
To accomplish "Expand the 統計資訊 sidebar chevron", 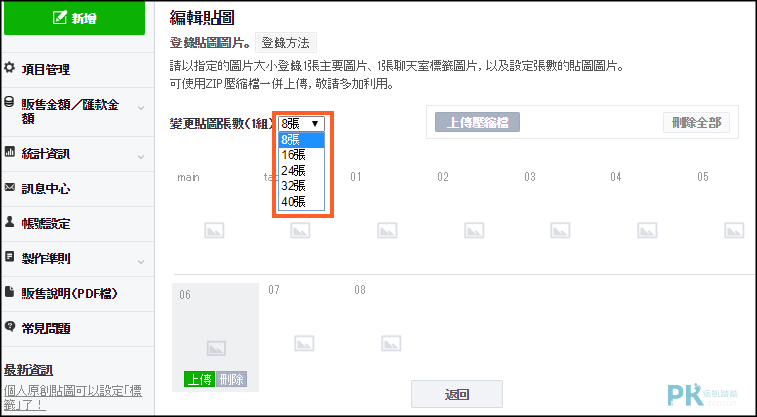I will [x=141, y=157].
